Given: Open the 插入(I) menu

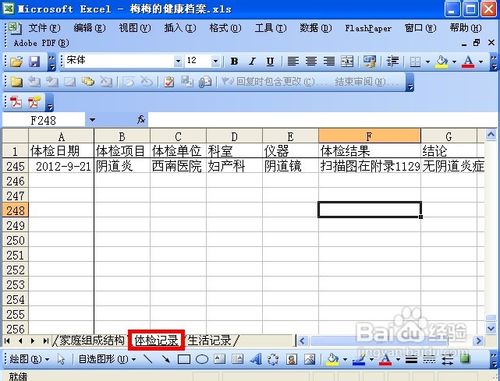Looking at the screenshot, I should pos(180,28).
